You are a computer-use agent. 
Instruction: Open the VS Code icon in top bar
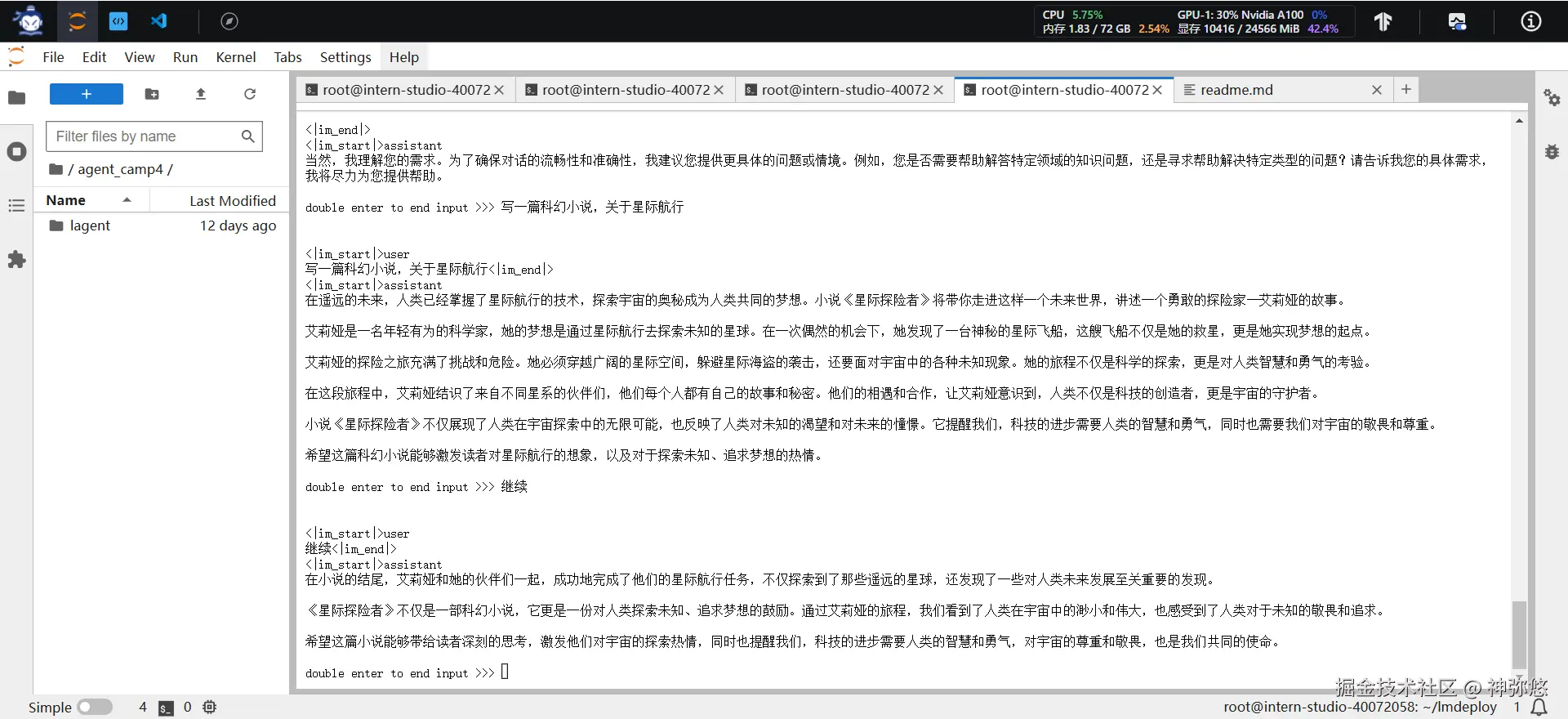[x=159, y=21]
